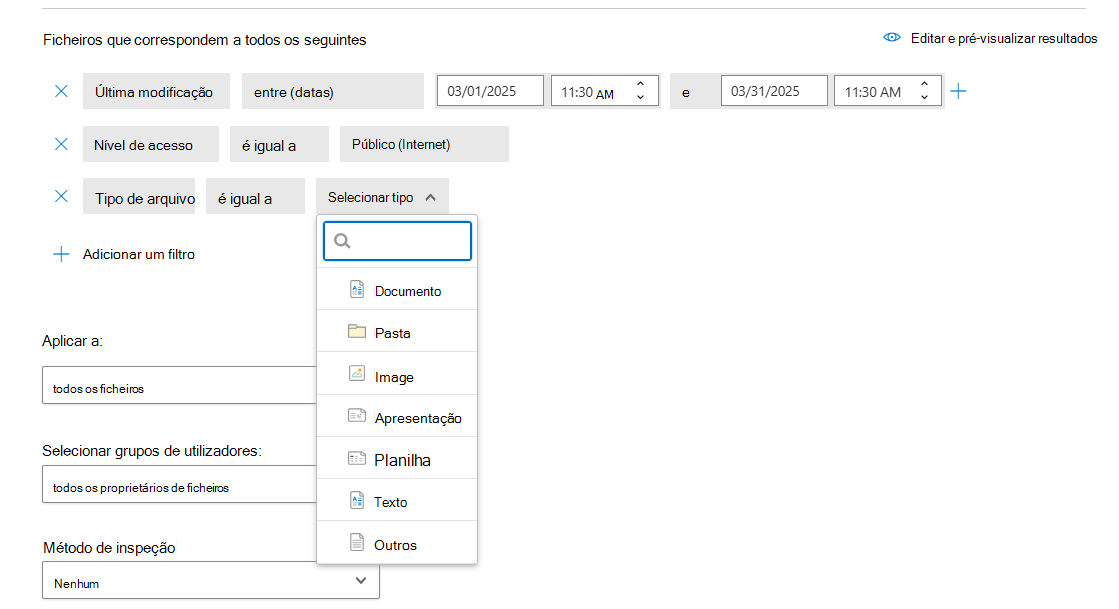Pick Outros in the type dropdown
Screen dimensions: 1119x609
coord(395,545)
